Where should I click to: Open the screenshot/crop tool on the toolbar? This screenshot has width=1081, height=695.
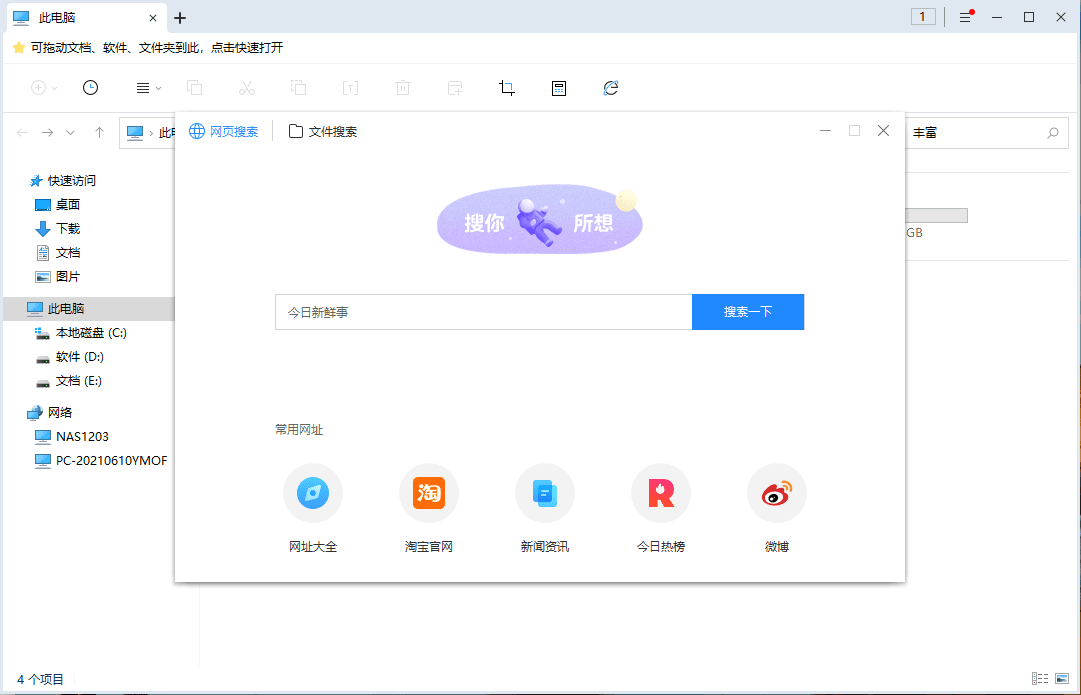coord(507,88)
